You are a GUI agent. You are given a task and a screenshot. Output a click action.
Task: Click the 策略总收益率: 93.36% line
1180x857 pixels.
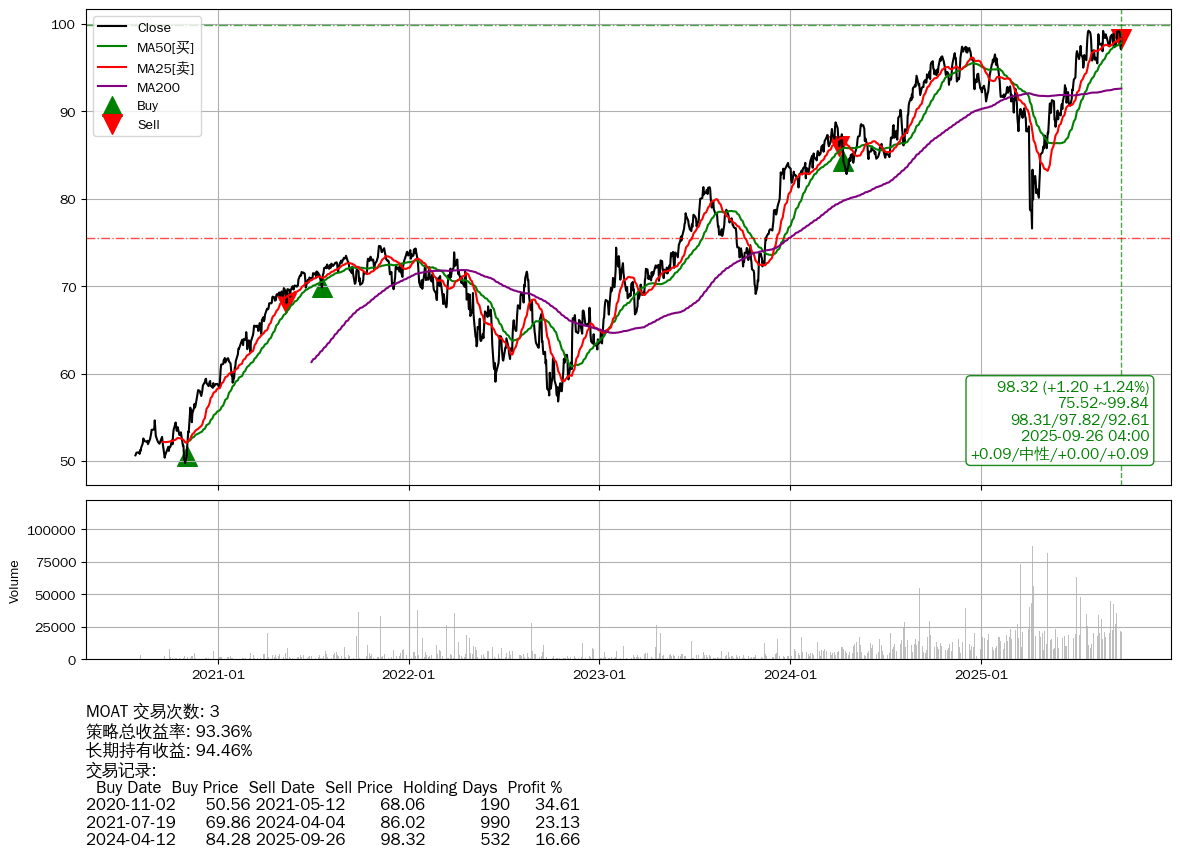(169, 731)
